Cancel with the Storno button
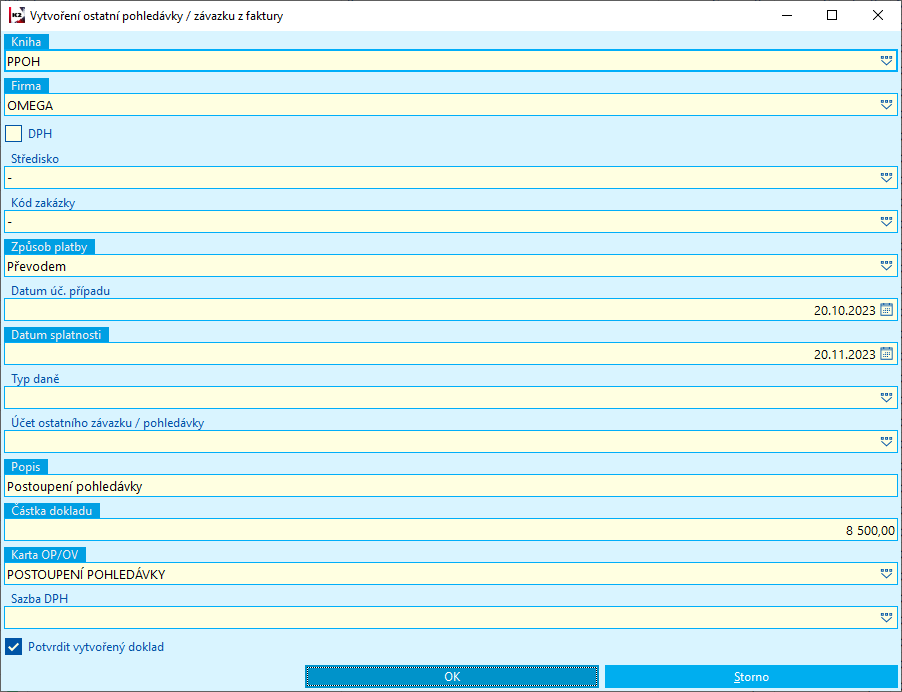 click(x=751, y=676)
